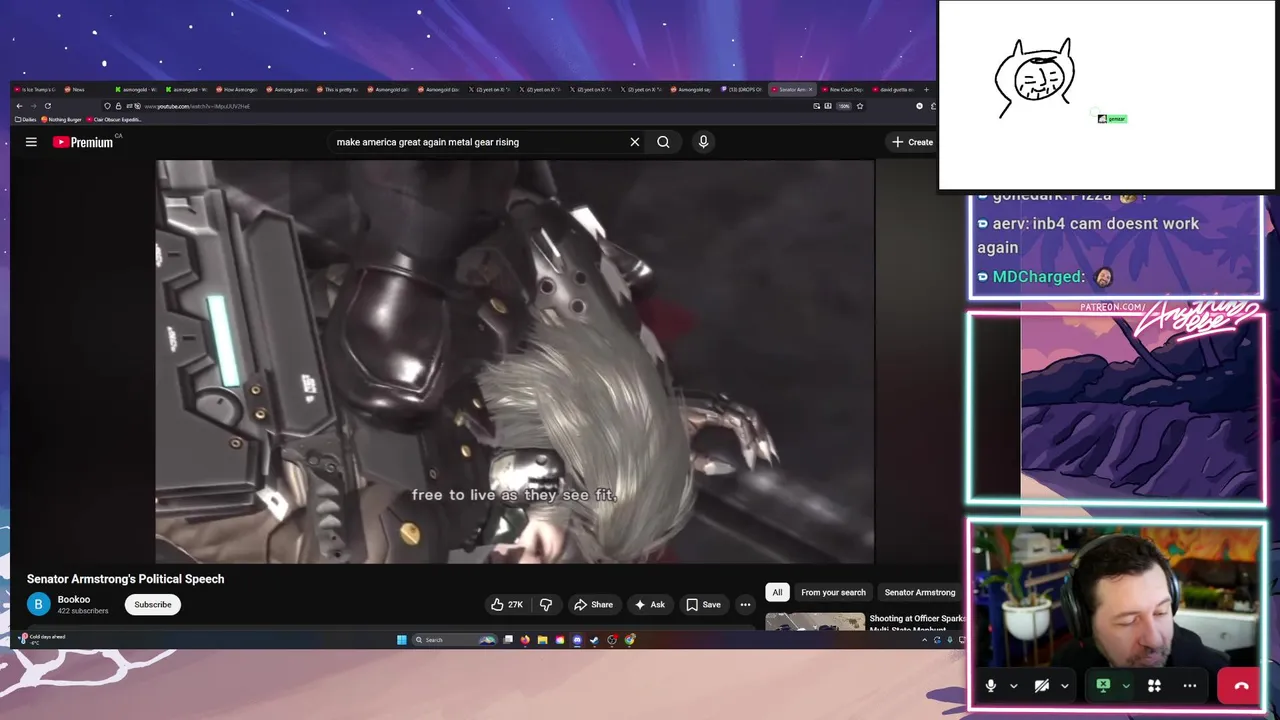Open the Create button in YouTube

click(x=912, y=142)
